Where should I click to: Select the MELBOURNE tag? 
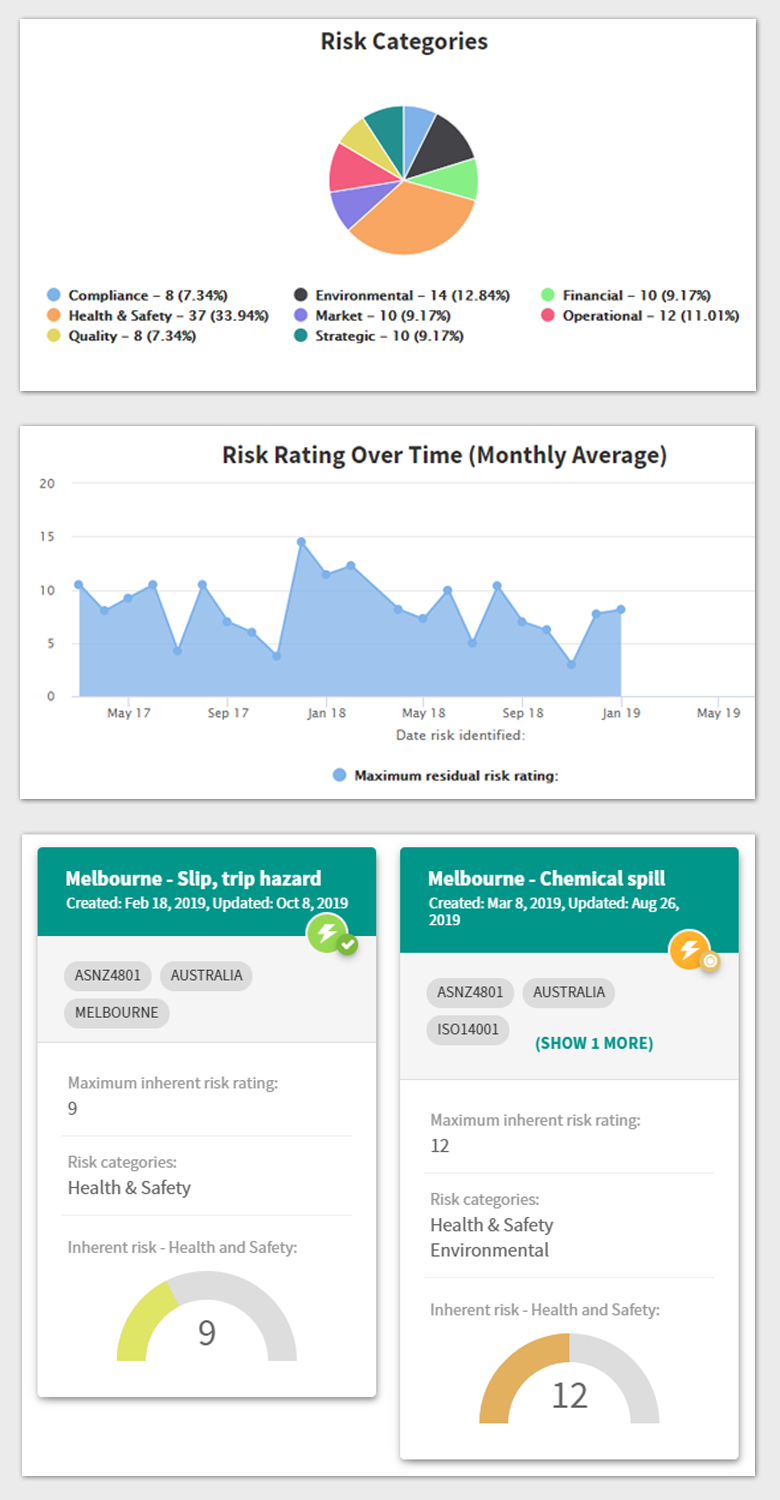pyautogui.click(x=116, y=1012)
